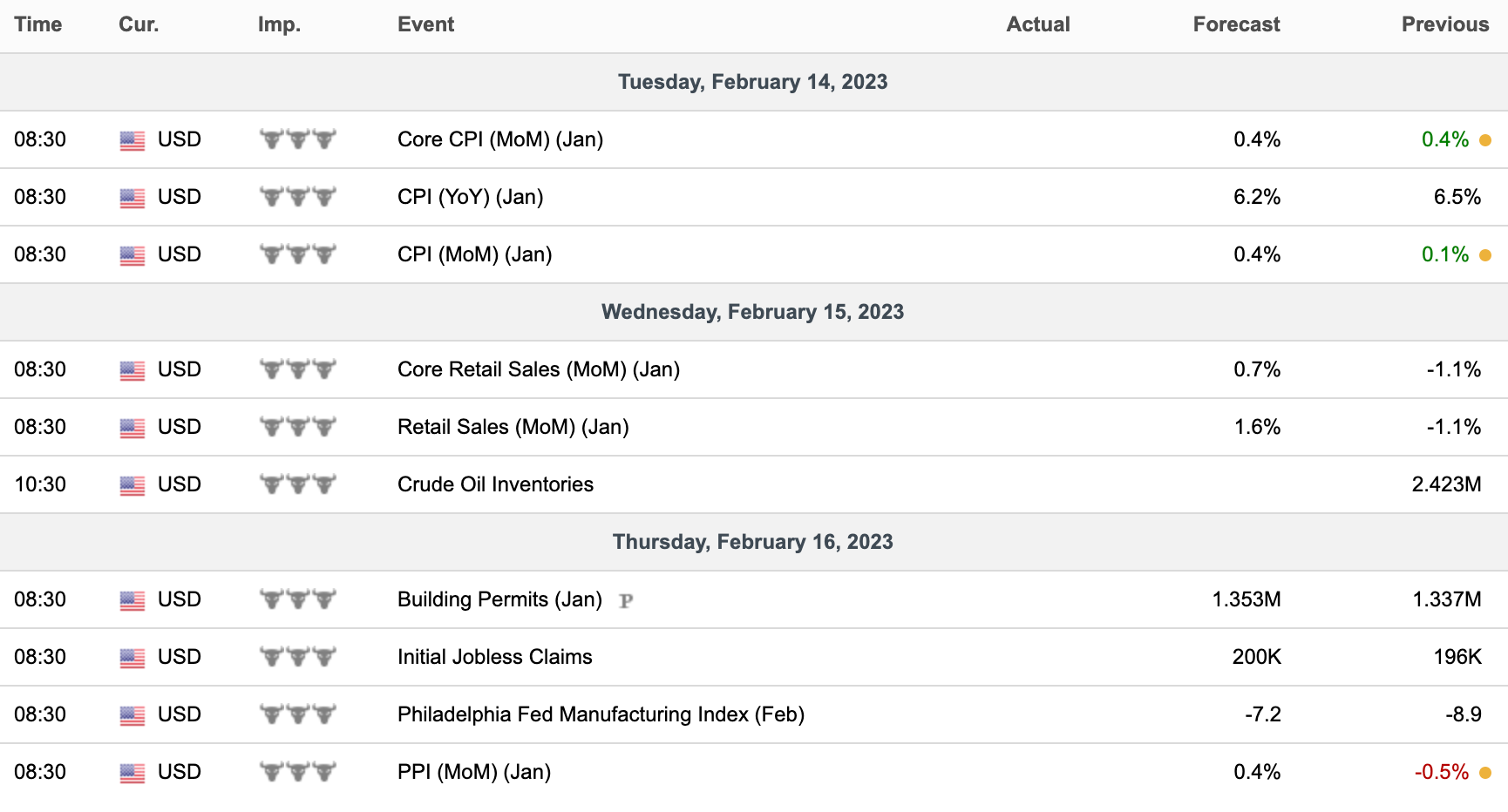Click the orange dot next to 0.1% previous
This screenshot has width=1508, height=812.
(x=1485, y=255)
